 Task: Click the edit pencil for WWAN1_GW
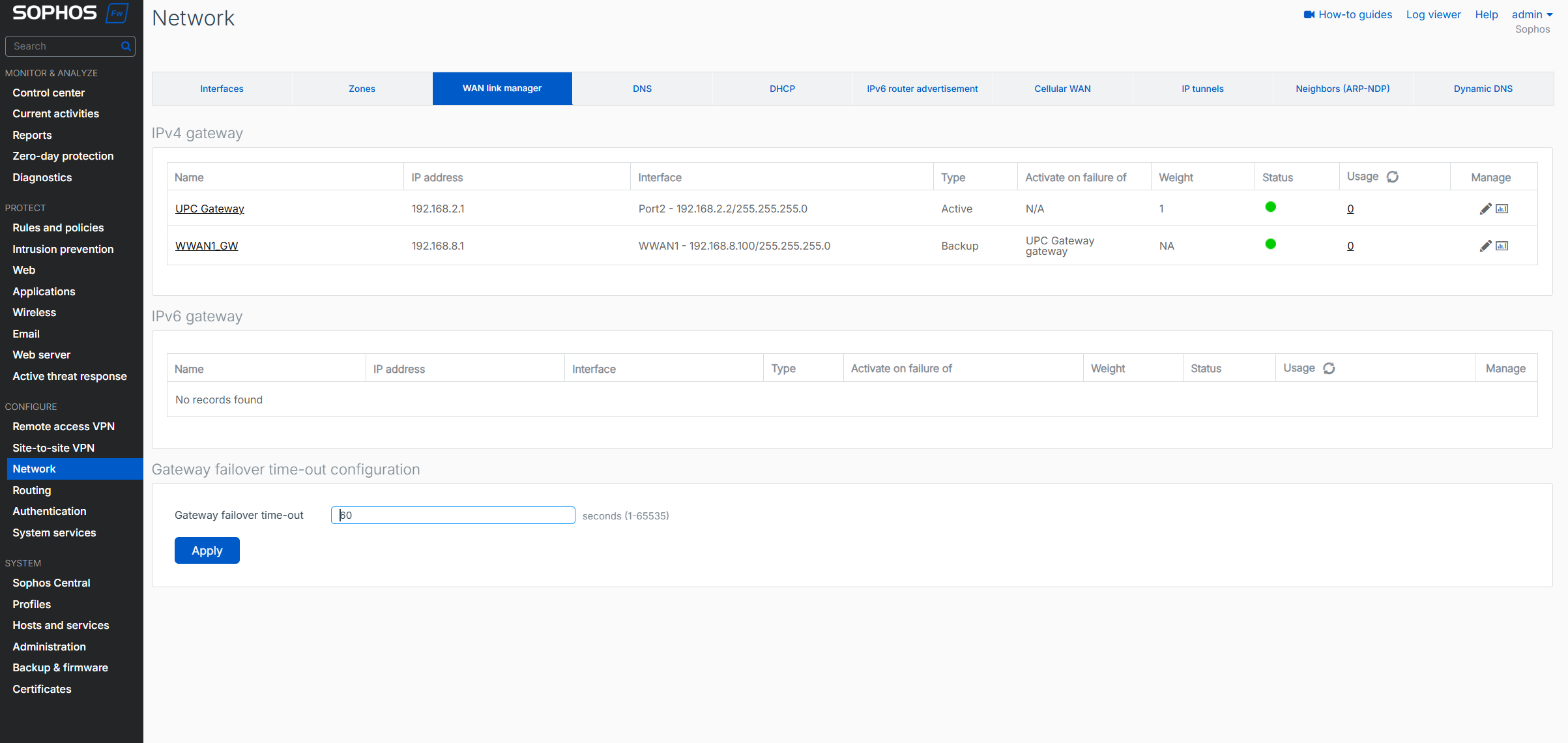coord(1485,246)
